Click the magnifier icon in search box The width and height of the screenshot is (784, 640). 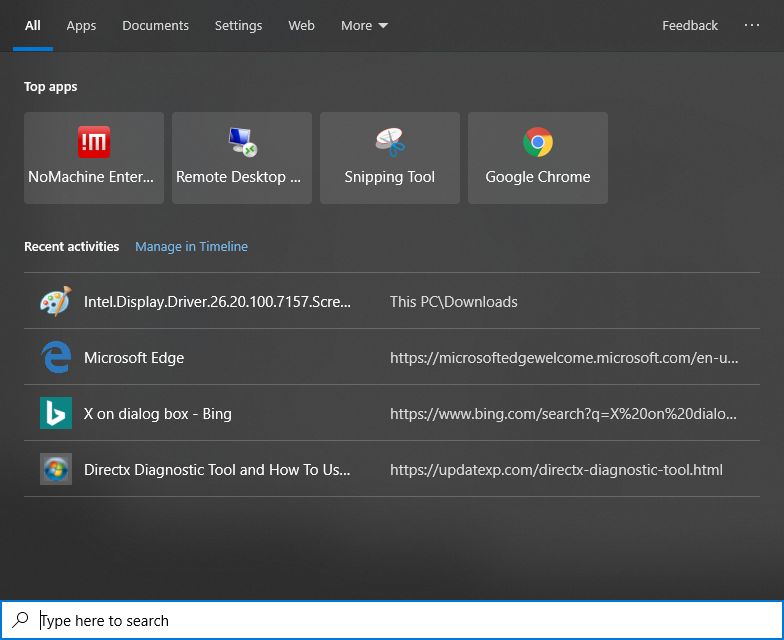coord(21,620)
